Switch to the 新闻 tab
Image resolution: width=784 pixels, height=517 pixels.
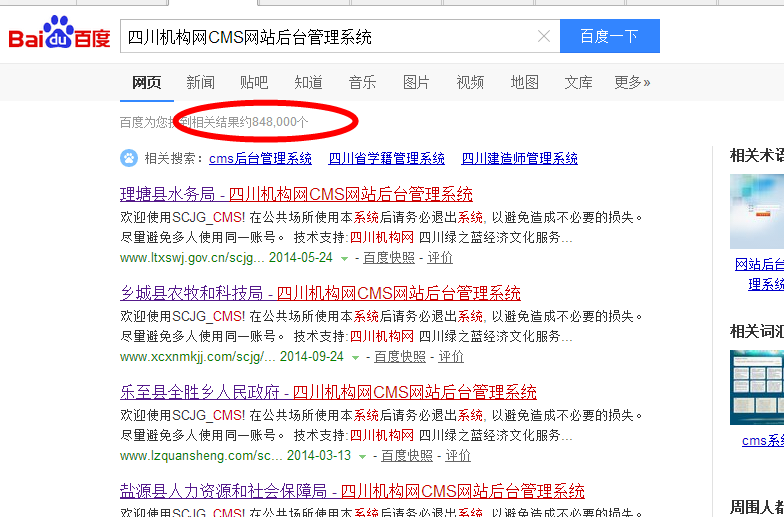coord(200,82)
